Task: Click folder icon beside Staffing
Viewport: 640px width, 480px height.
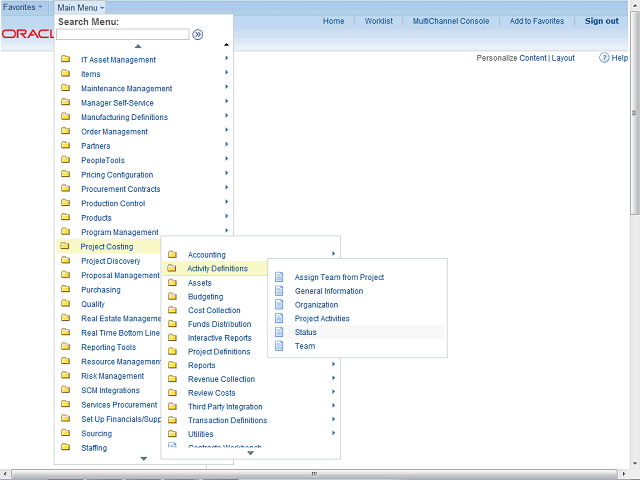Action: [65, 447]
